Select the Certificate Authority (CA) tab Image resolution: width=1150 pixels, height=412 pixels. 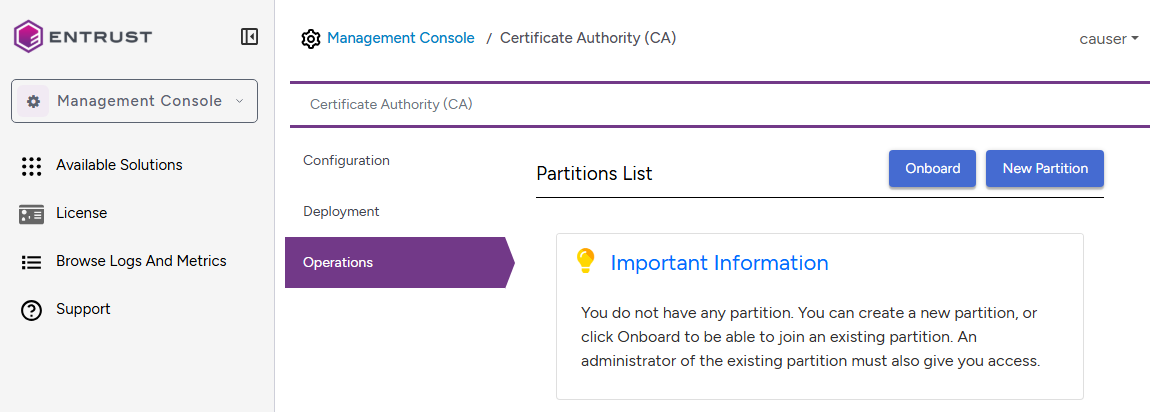pos(391,104)
